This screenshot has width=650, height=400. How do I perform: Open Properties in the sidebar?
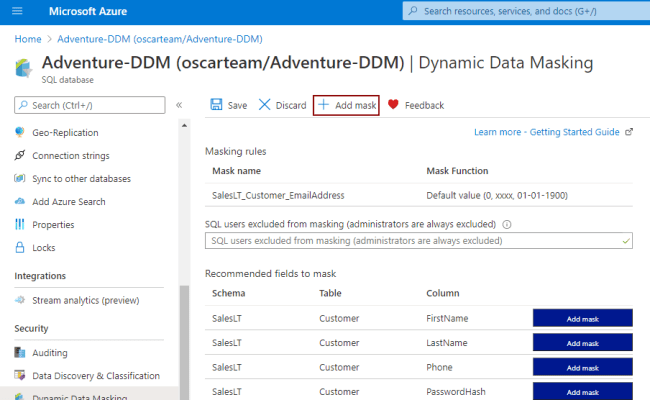click(53, 225)
